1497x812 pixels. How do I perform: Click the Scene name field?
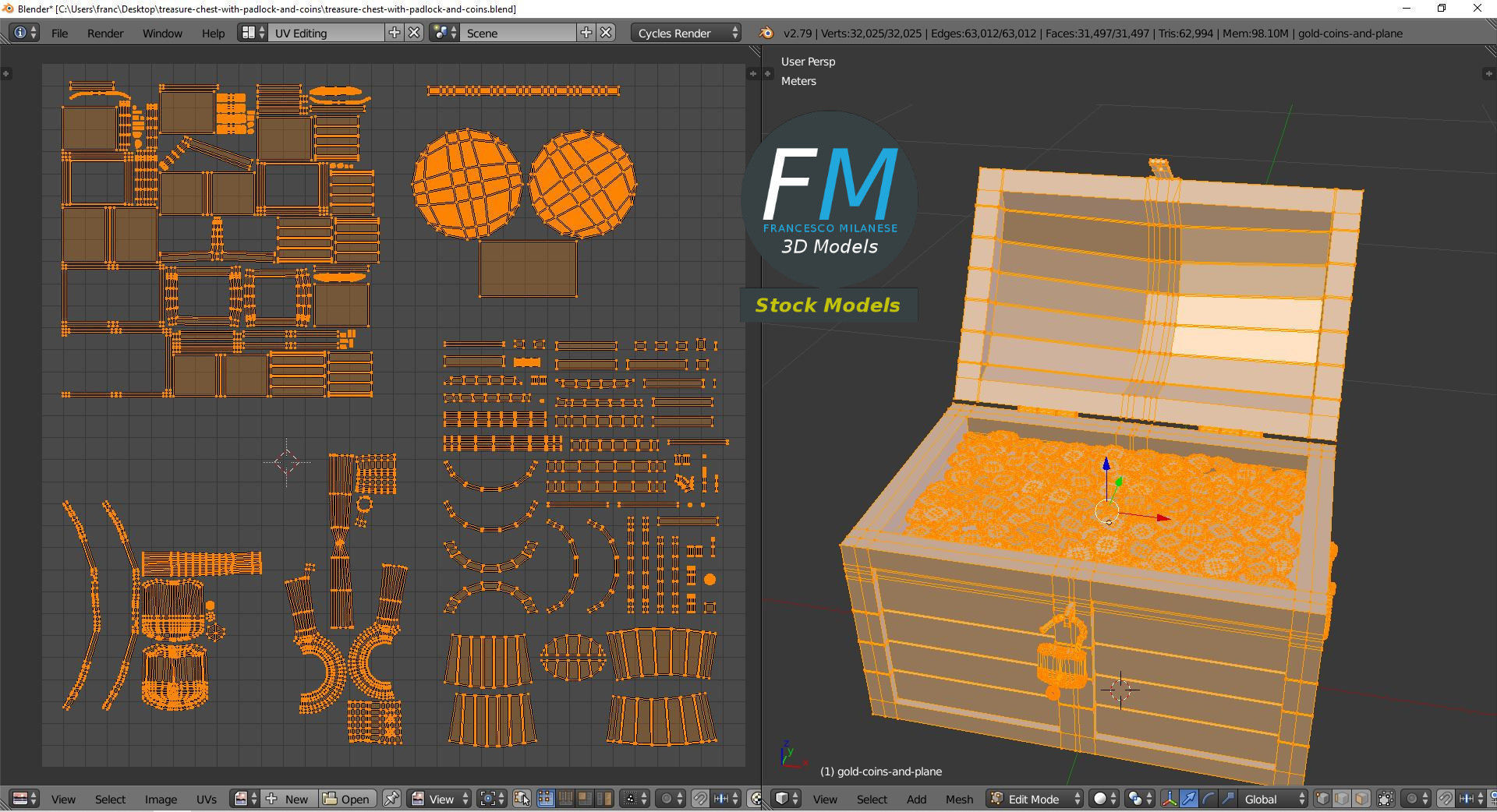(518, 33)
